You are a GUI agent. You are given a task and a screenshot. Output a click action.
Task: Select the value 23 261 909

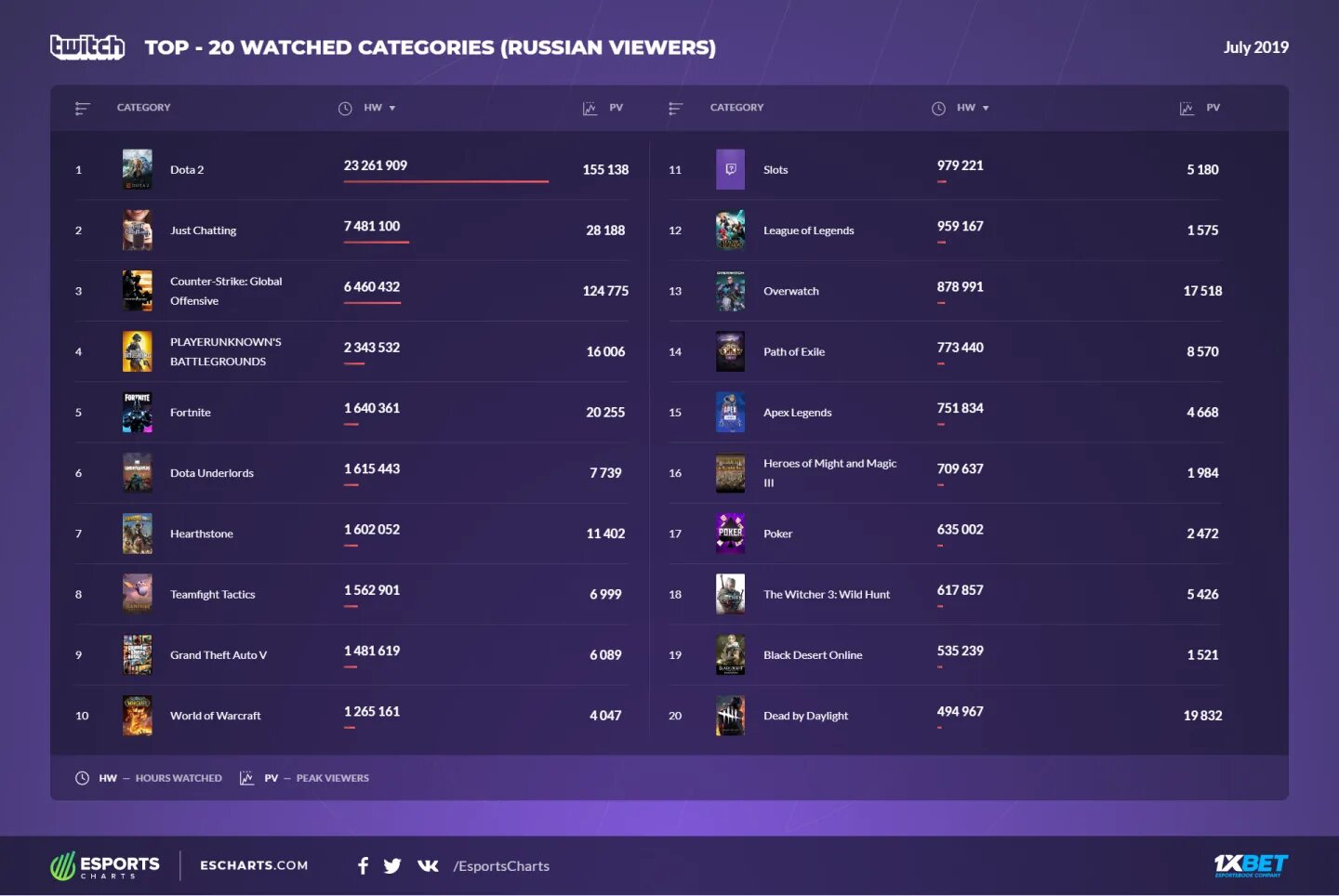click(376, 165)
